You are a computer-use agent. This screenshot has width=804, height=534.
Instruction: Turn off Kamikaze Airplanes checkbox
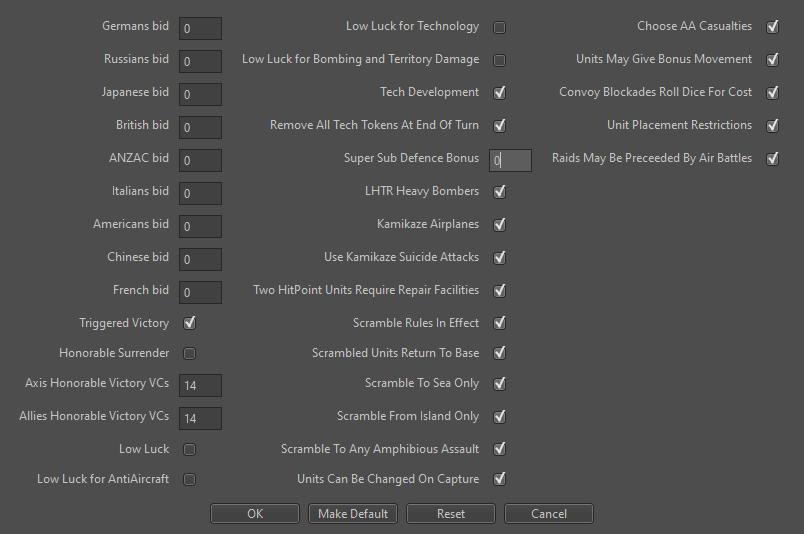tap(500, 224)
